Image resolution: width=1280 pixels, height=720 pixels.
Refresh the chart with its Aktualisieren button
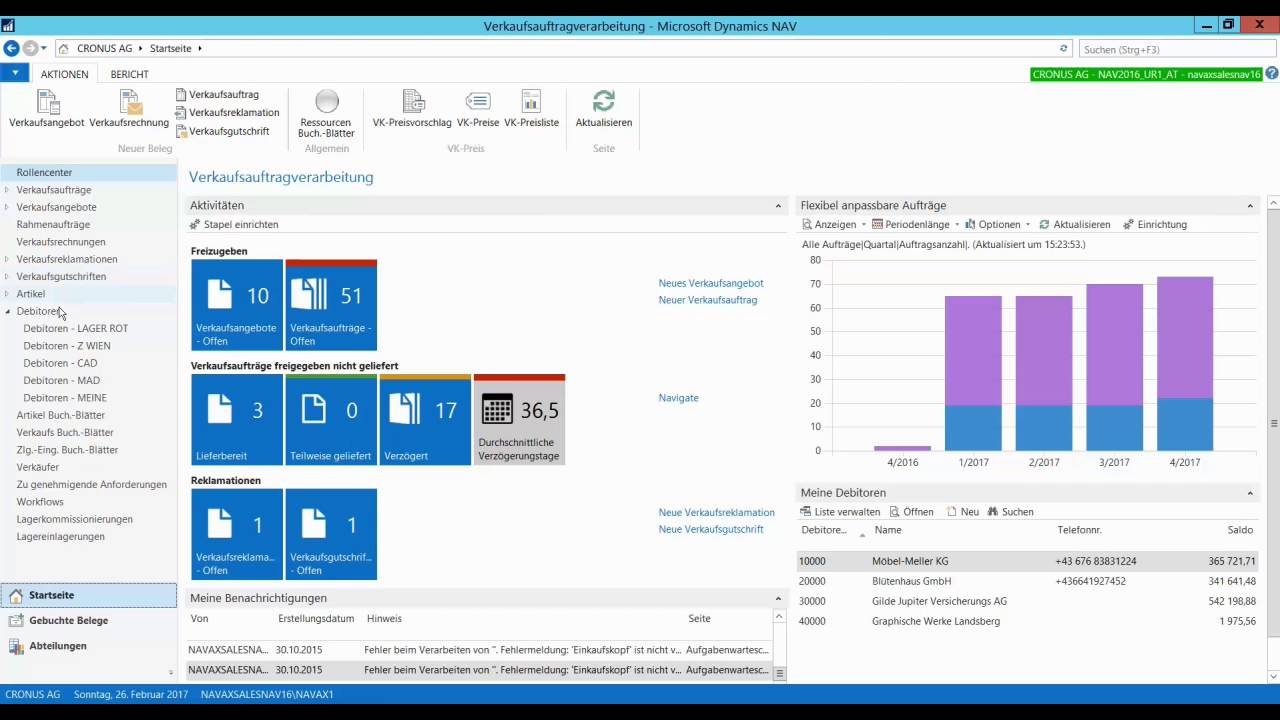point(1075,225)
